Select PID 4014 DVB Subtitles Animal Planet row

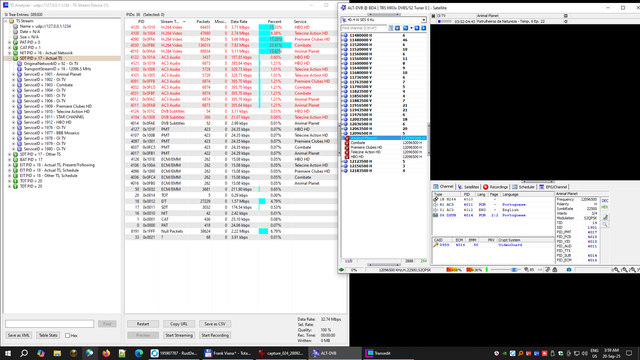coord(232,123)
